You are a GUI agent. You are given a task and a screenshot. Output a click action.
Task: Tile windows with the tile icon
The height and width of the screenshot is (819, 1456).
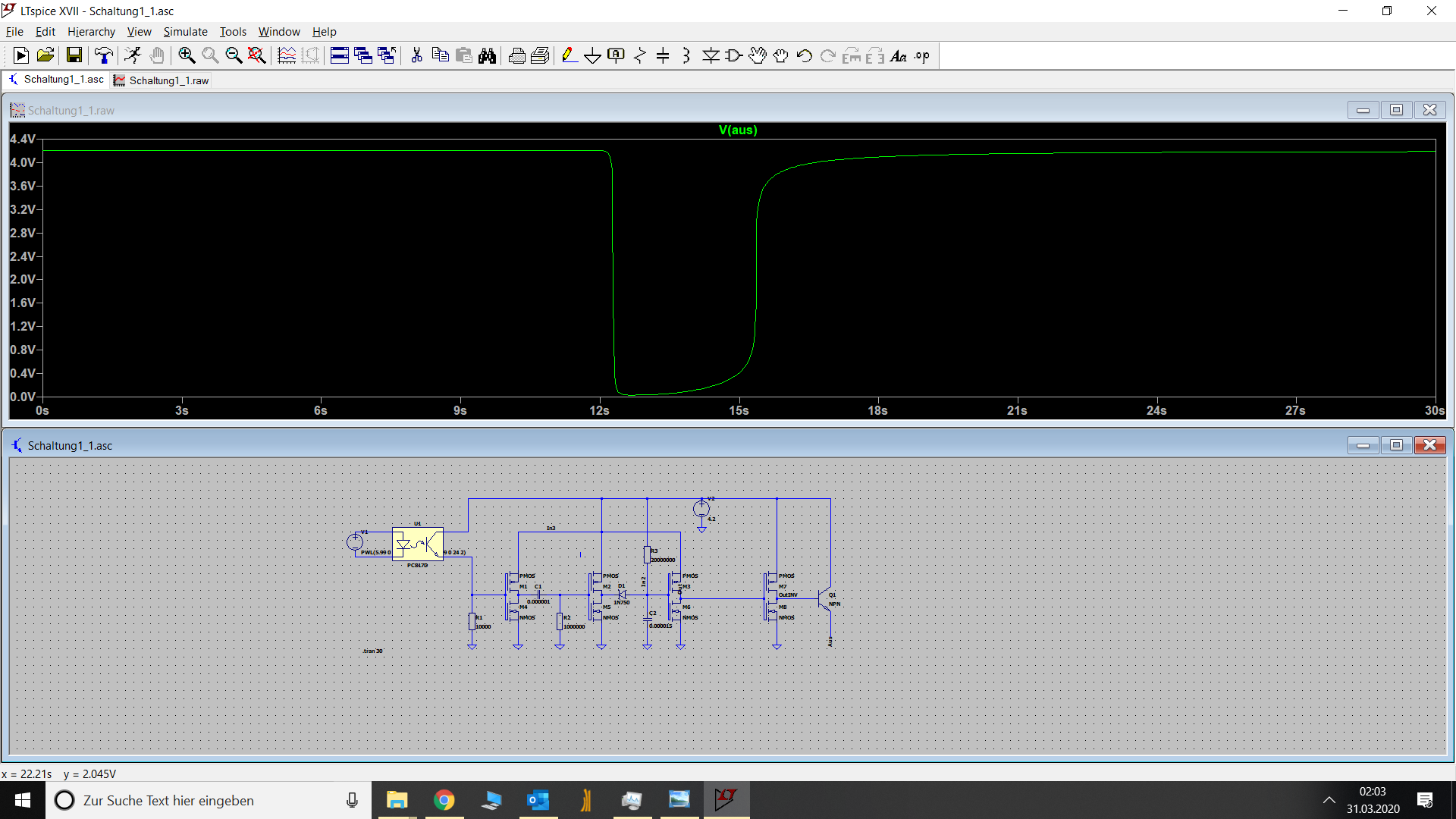[340, 55]
